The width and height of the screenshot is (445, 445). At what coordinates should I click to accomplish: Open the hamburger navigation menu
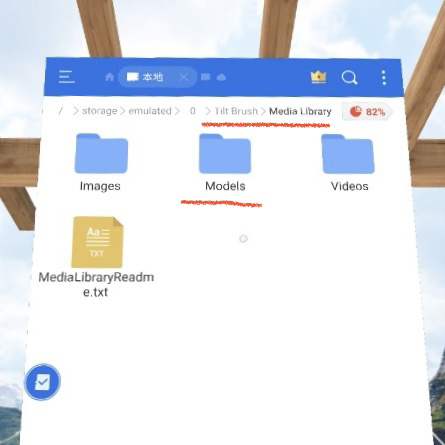click(x=67, y=77)
